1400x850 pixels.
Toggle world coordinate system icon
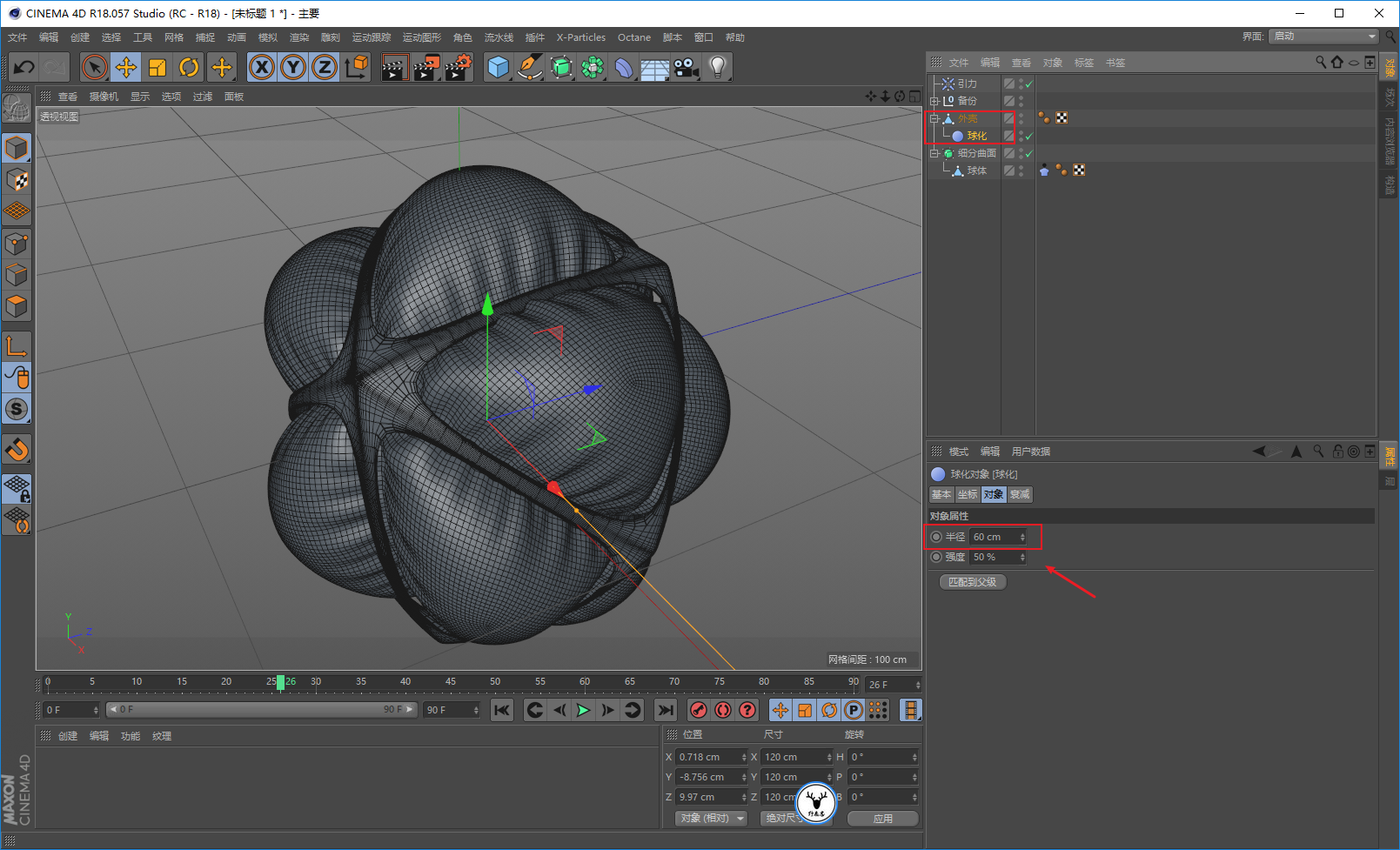point(356,67)
